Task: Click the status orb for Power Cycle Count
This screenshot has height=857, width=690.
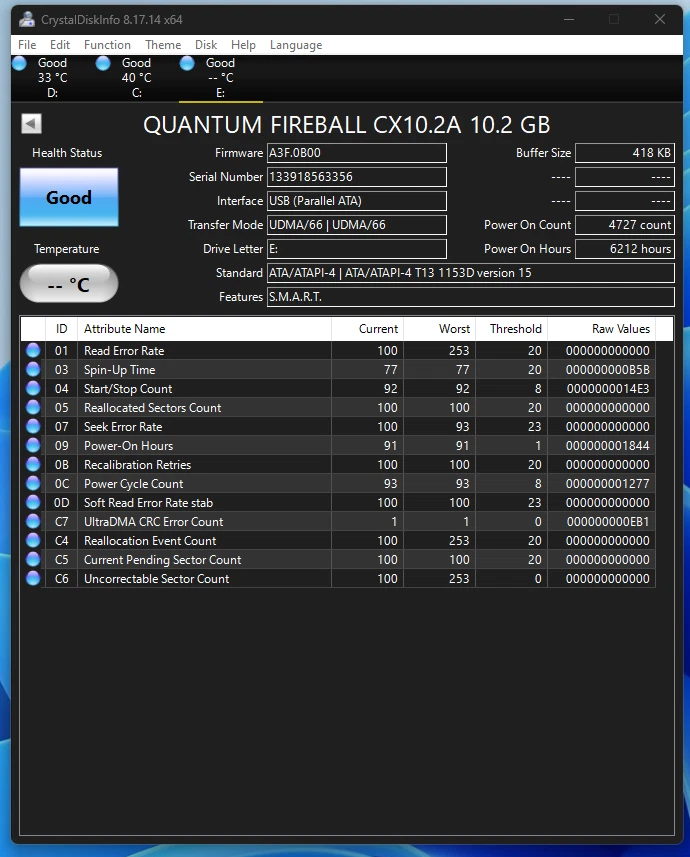Action: point(33,483)
